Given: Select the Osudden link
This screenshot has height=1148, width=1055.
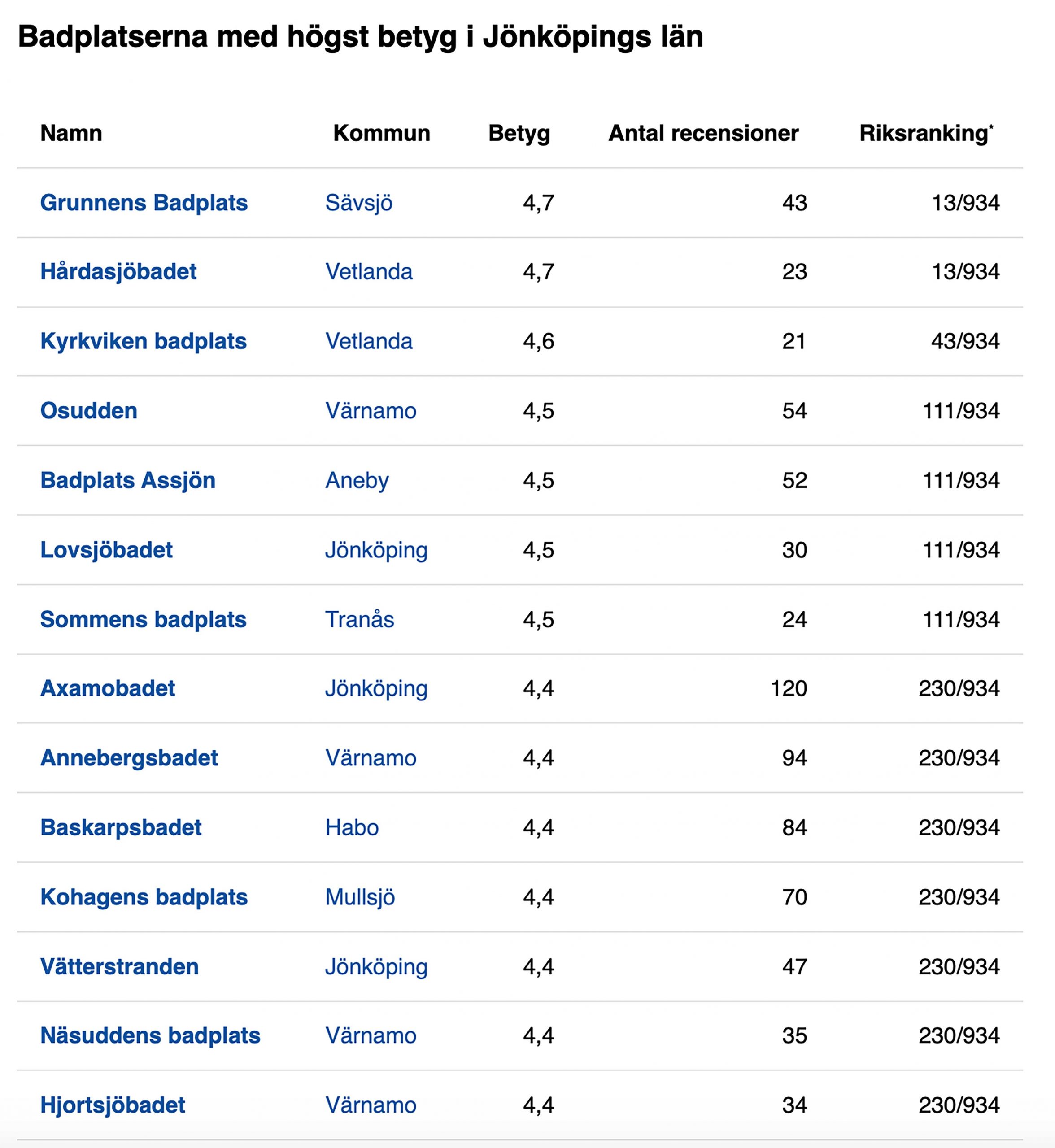Looking at the screenshot, I should (88, 411).
